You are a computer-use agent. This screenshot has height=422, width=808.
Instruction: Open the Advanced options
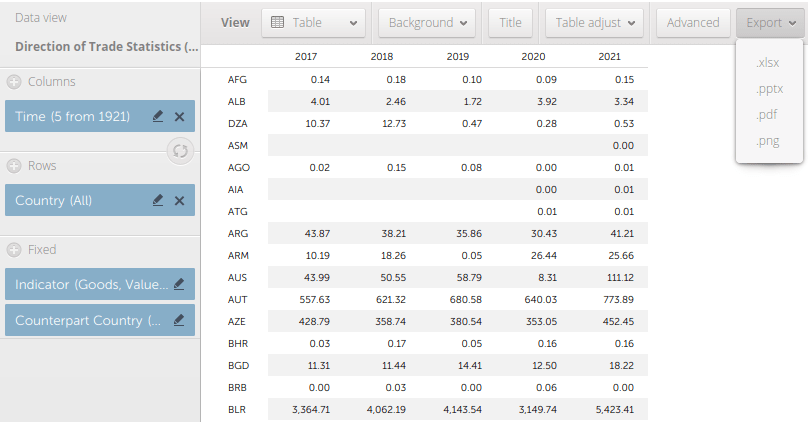point(692,23)
